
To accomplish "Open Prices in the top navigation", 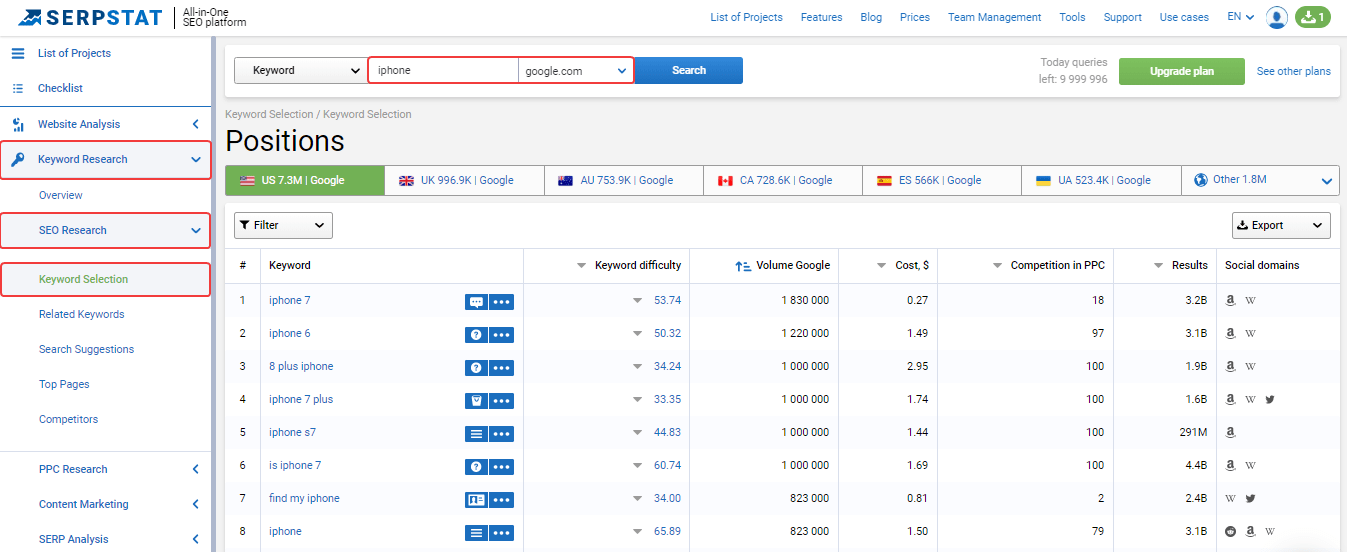I will (915, 17).
